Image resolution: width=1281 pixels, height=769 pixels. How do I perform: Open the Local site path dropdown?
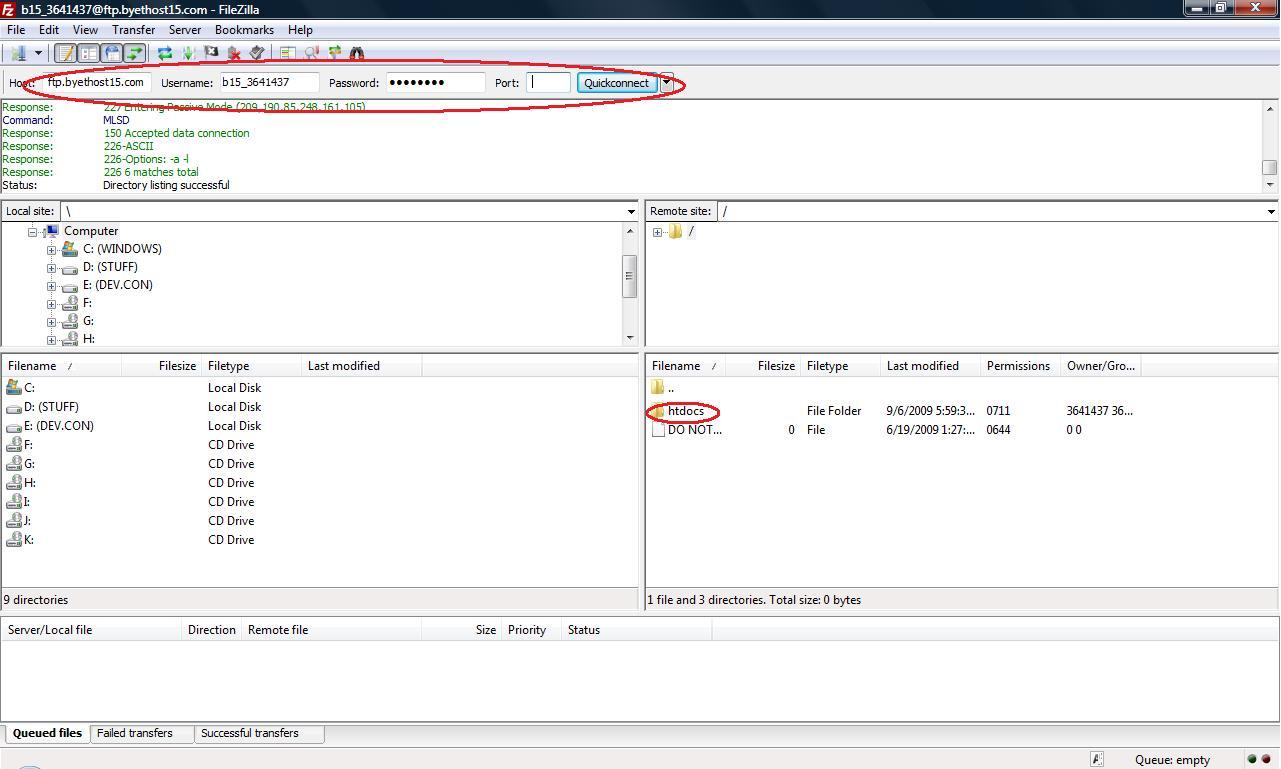pyautogui.click(x=631, y=211)
